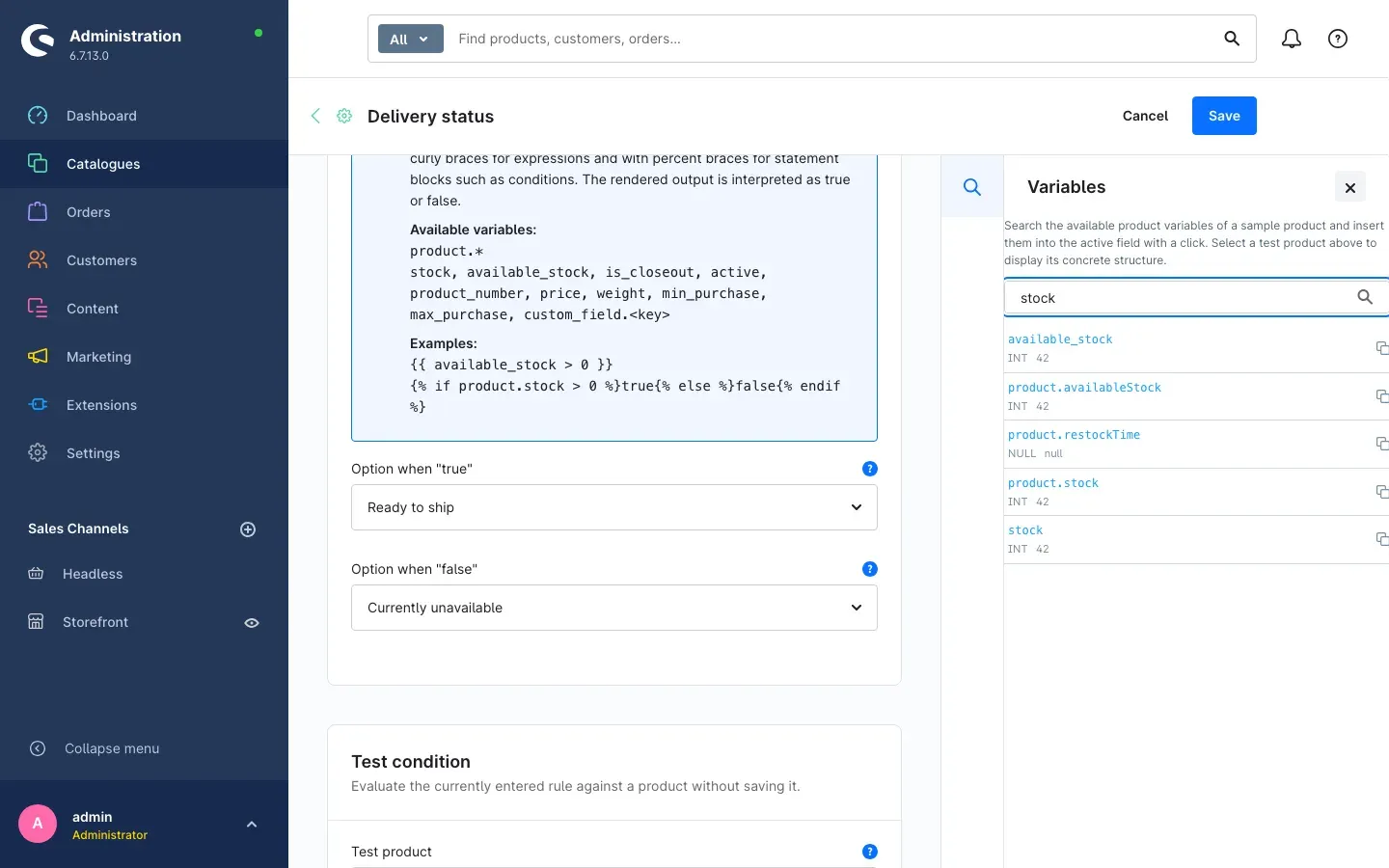This screenshot has height=868, width=1389.
Task: Copy the product.stock variable
Action: (1382, 492)
